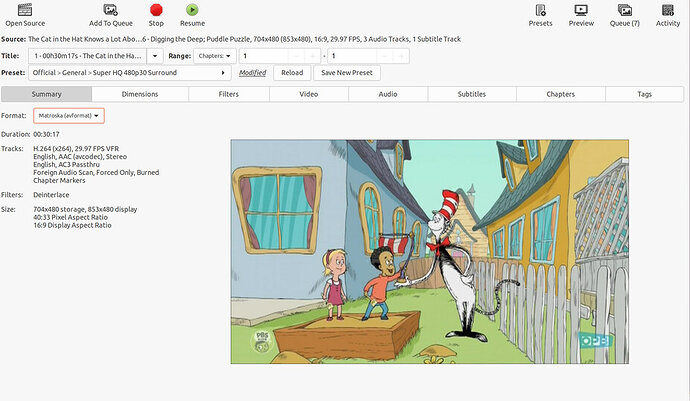Open the Presets panel icon
The height and width of the screenshot is (401, 690).
(540, 10)
